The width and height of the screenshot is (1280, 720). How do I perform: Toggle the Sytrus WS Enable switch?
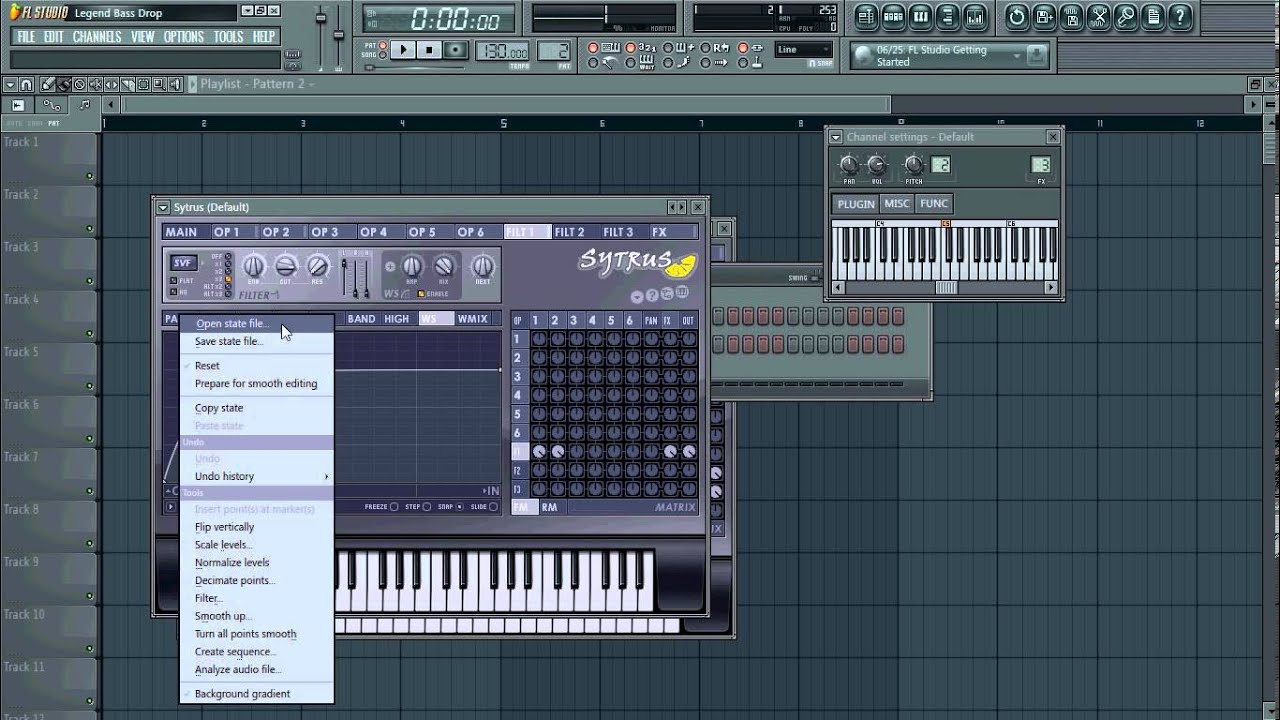pos(421,293)
